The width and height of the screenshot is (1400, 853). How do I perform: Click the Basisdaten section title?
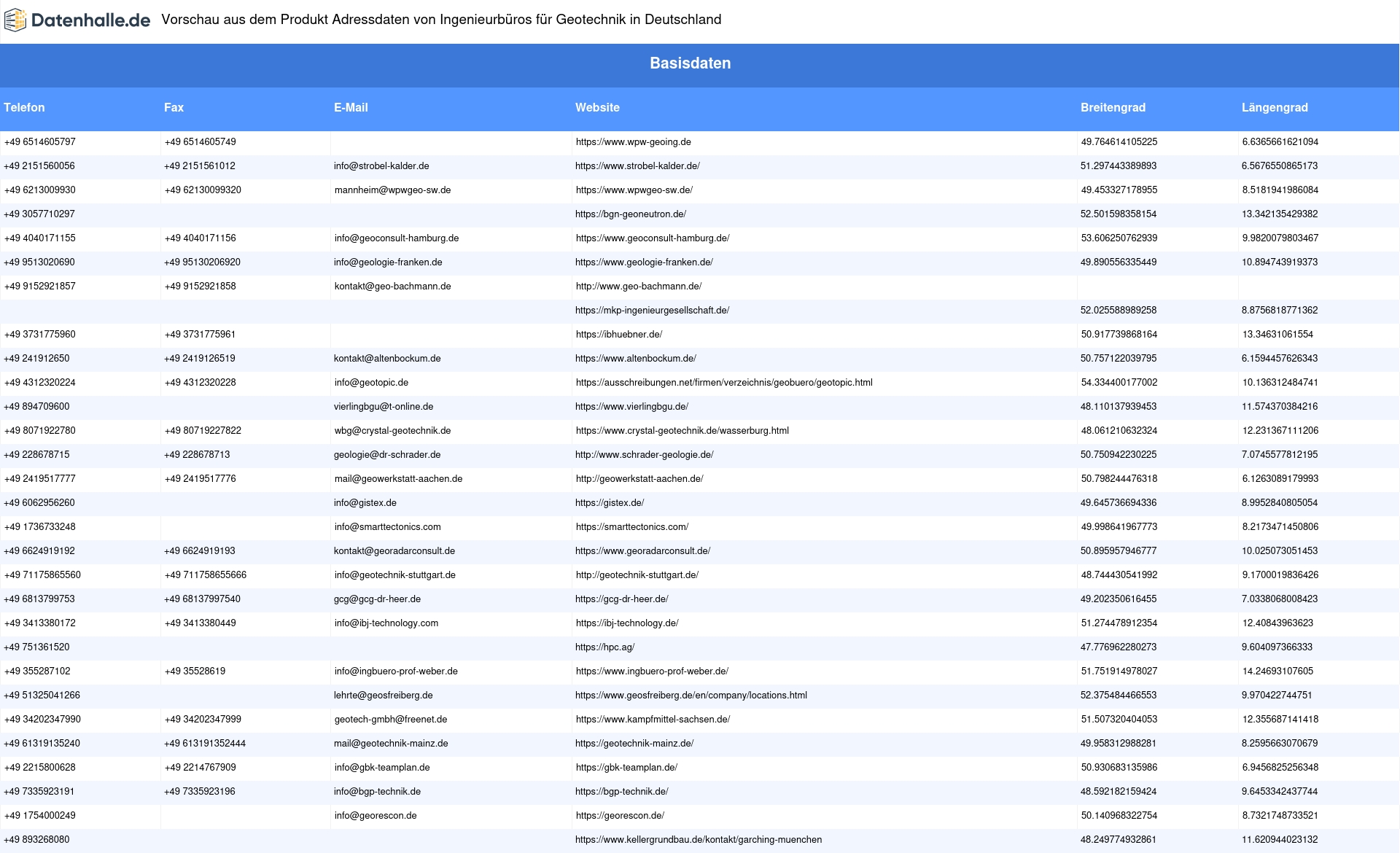[691, 63]
